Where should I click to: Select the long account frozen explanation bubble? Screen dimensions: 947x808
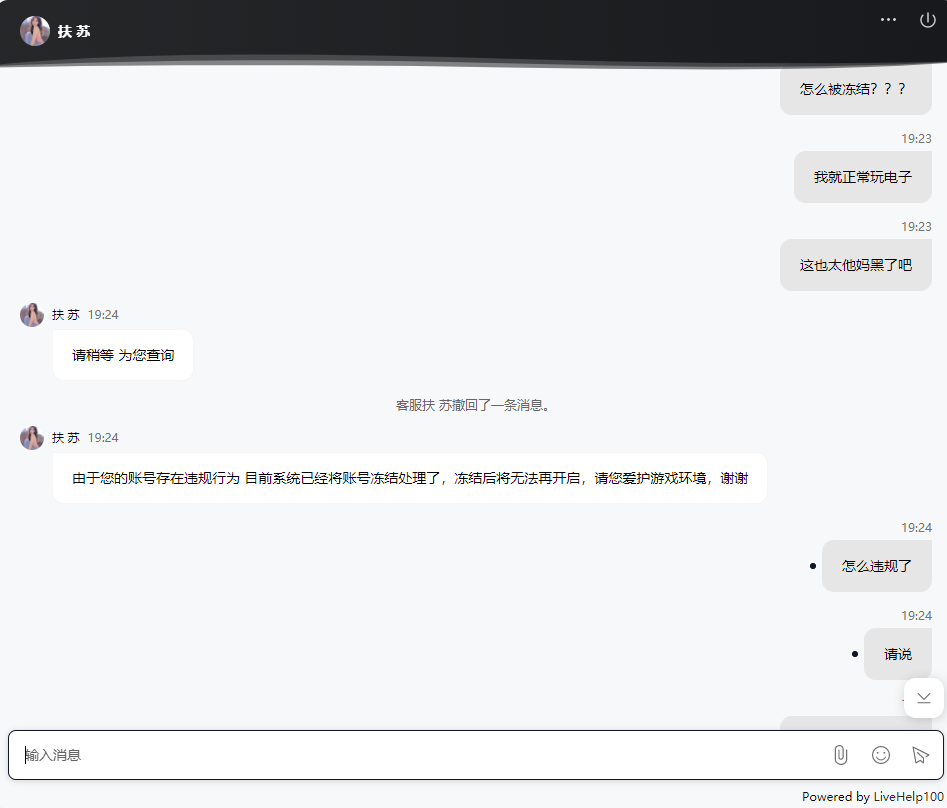point(412,477)
